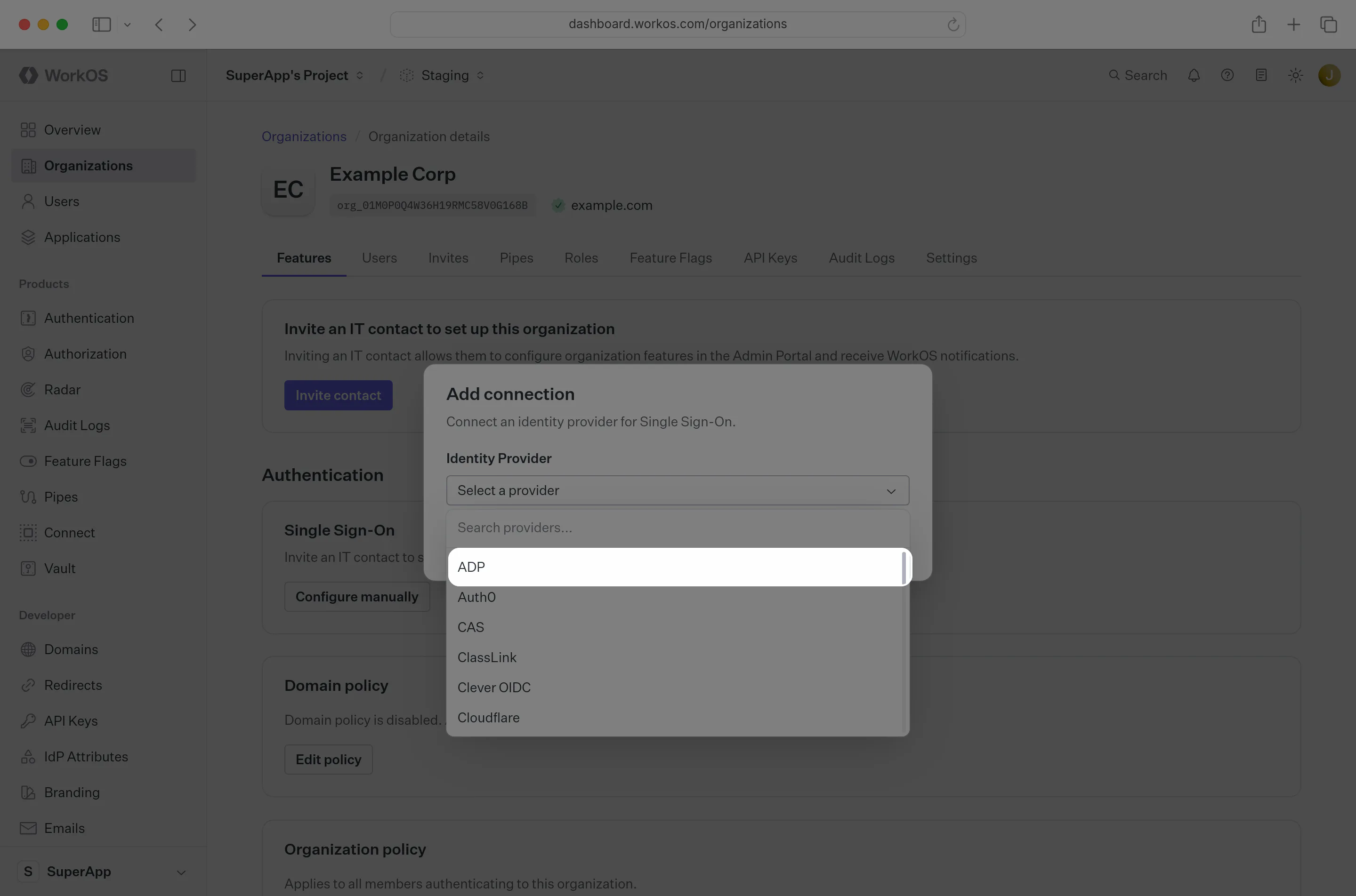Open Feature Flags in sidebar
Viewport: 1356px width, 896px height.
click(104, 461)
